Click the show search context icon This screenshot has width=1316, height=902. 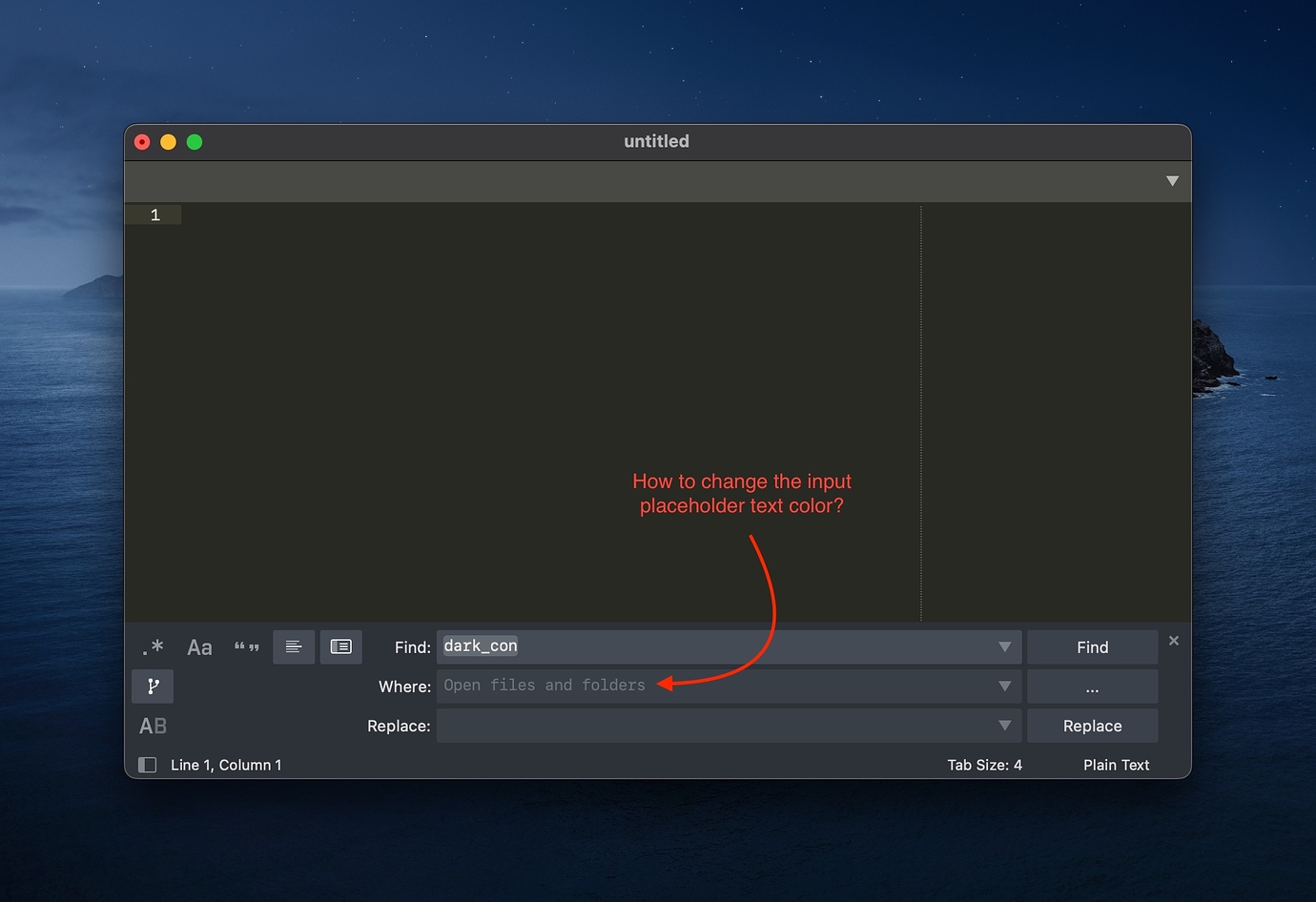pyautogui.click(x=294, y=646)
